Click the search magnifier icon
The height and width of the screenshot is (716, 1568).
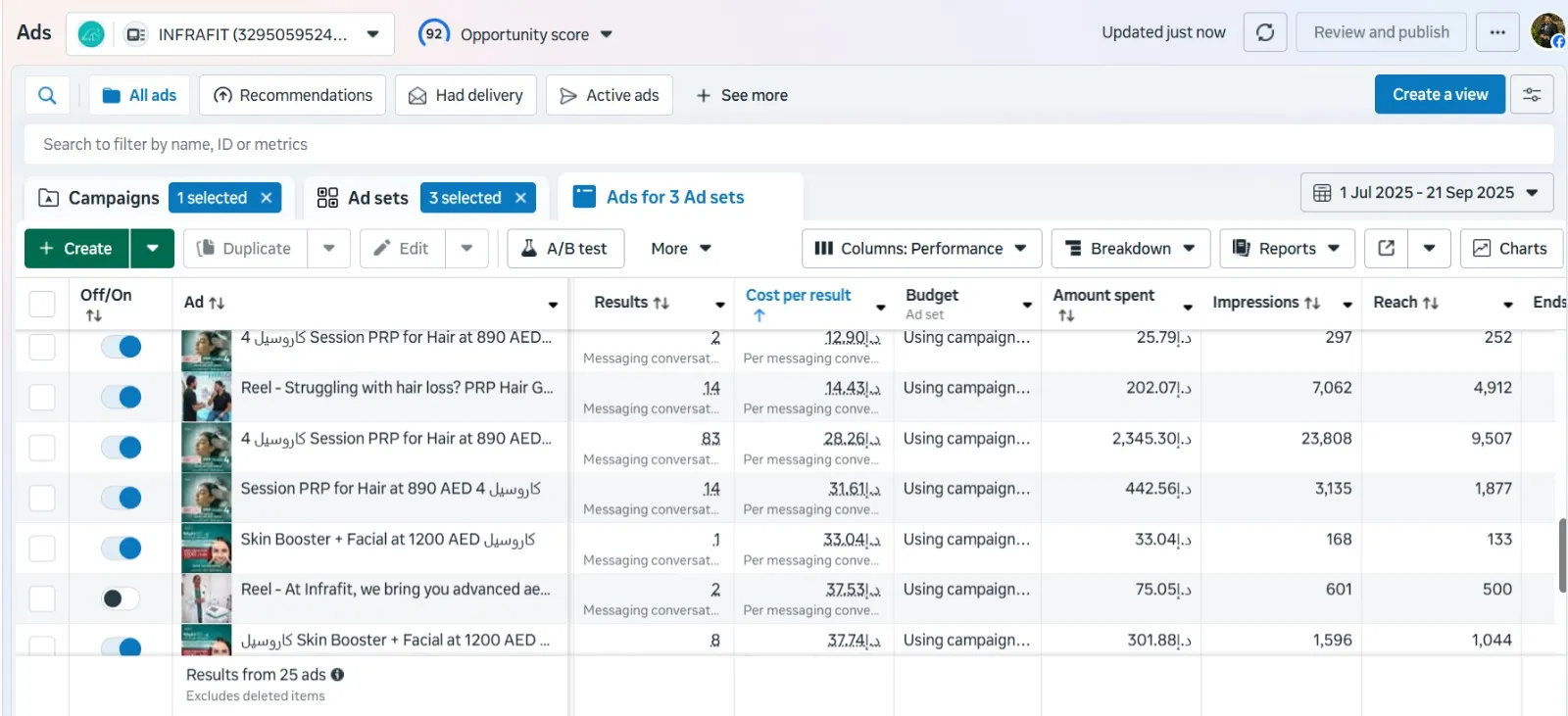(47, 95)
